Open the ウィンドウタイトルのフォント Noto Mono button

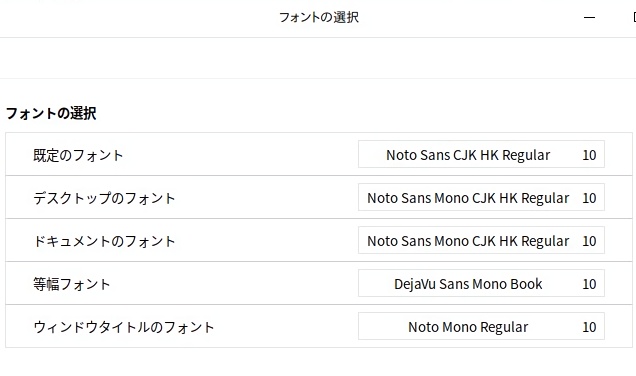(481, 326)
